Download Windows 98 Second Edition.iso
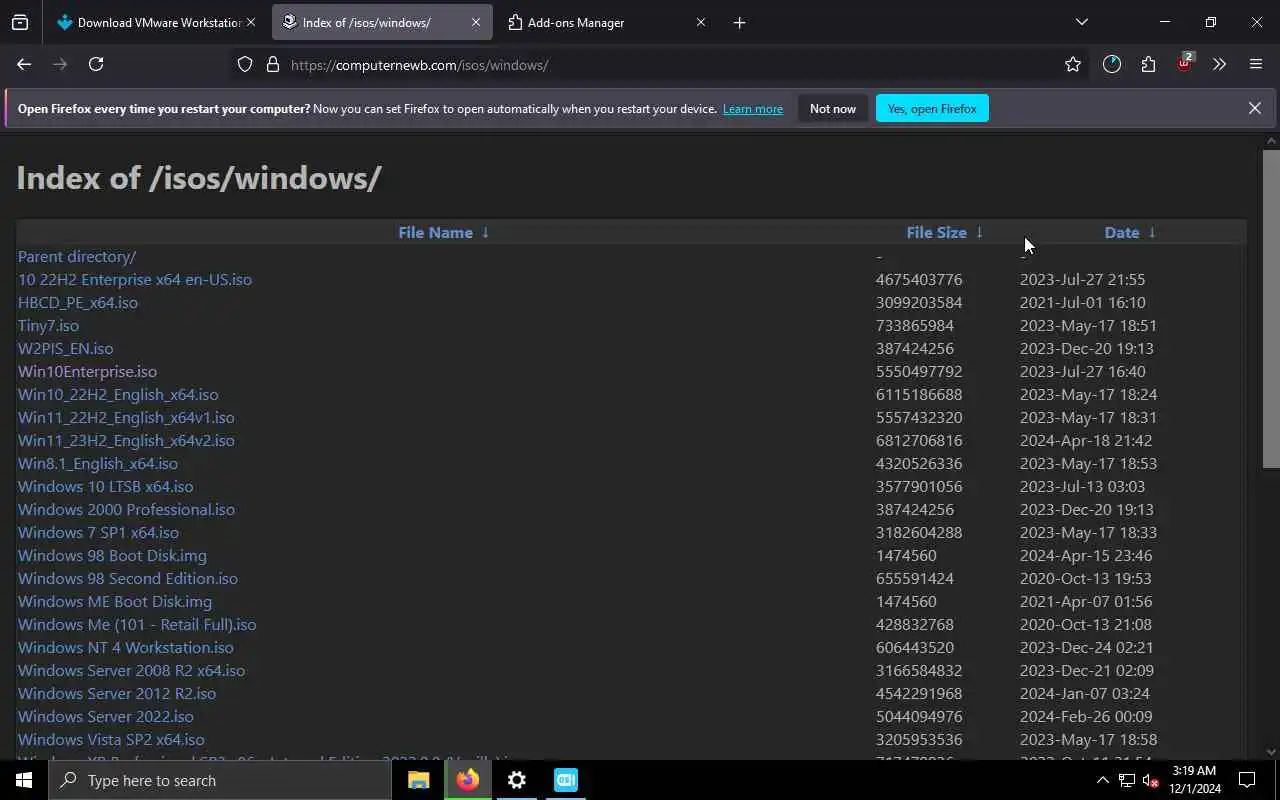This screenshot has width=1280, height=800. pos(128,578)
